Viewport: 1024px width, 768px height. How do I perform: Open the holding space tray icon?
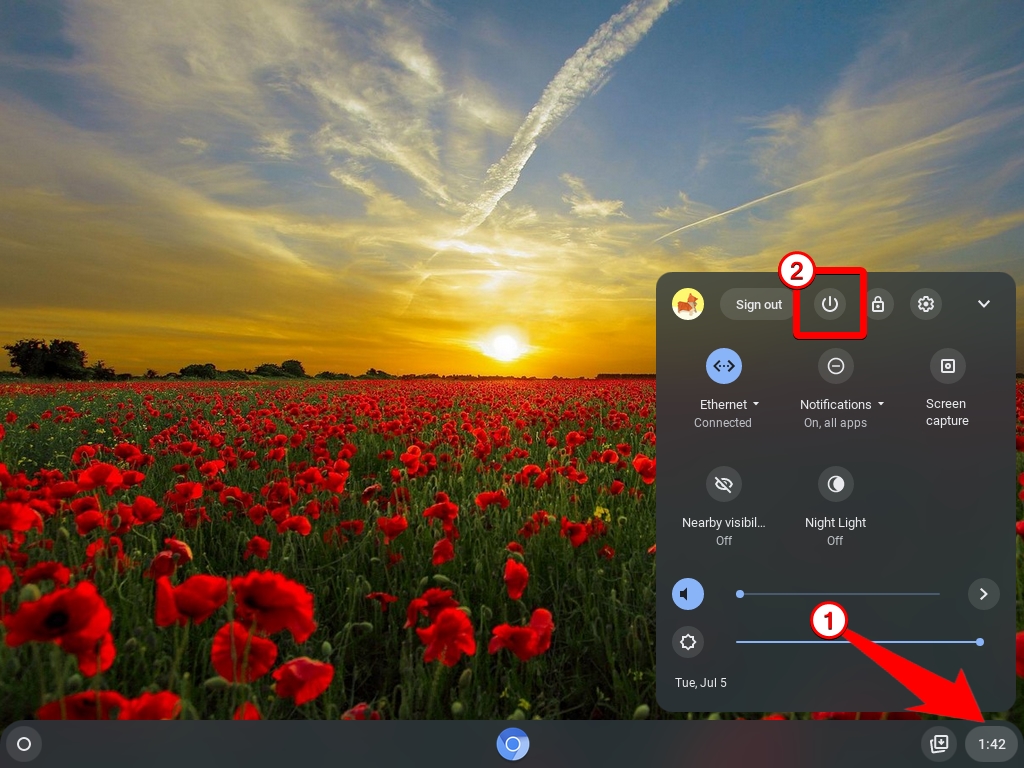[938, 744]
